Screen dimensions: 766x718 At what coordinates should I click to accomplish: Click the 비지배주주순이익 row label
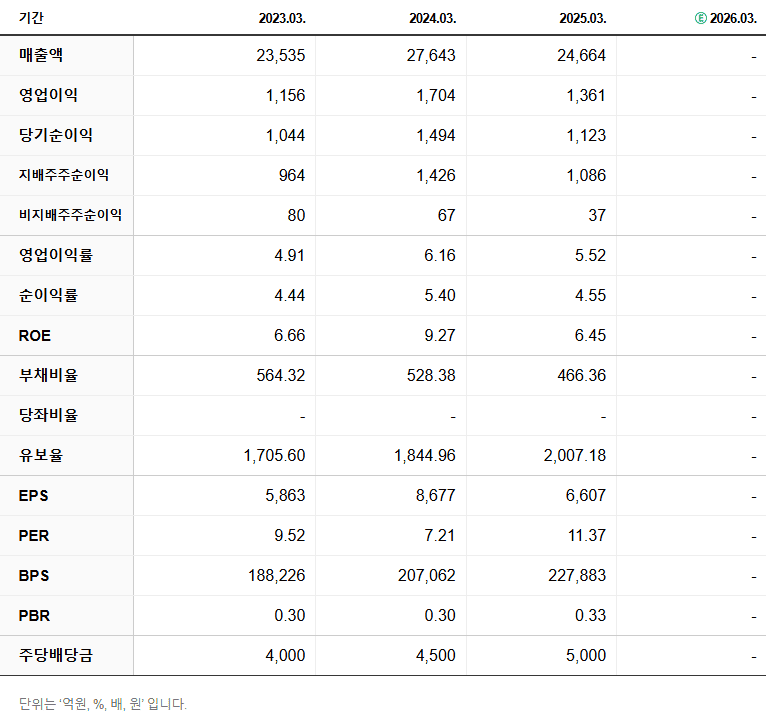[x=70, y=215]
